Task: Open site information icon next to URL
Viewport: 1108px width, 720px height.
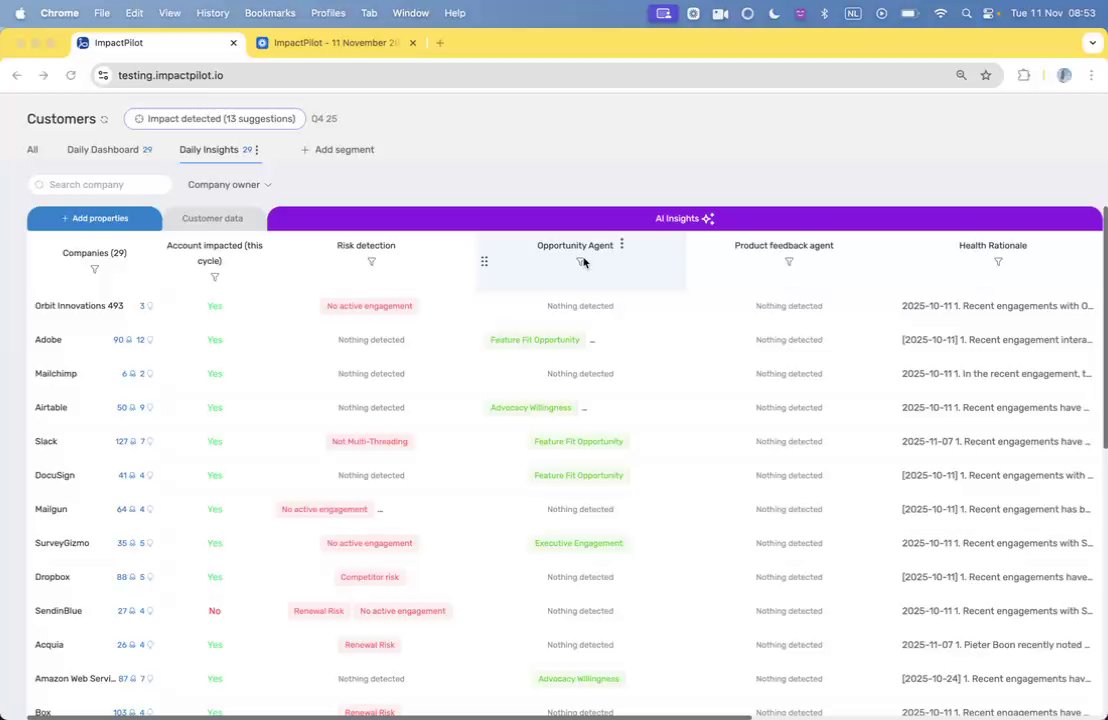Action: 103,75
